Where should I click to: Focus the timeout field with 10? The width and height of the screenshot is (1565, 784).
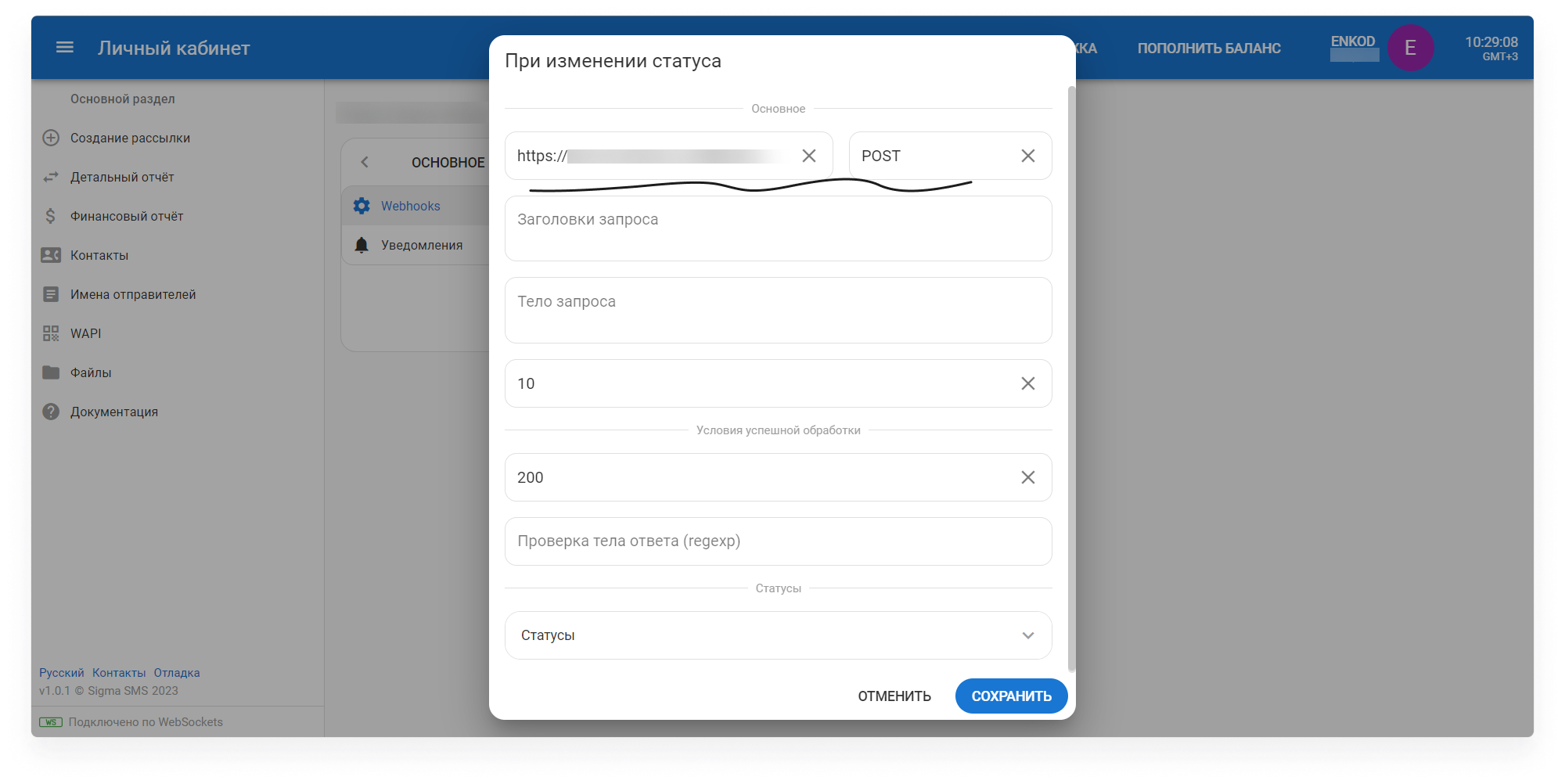pyautogui.click(x=779, y=383)
